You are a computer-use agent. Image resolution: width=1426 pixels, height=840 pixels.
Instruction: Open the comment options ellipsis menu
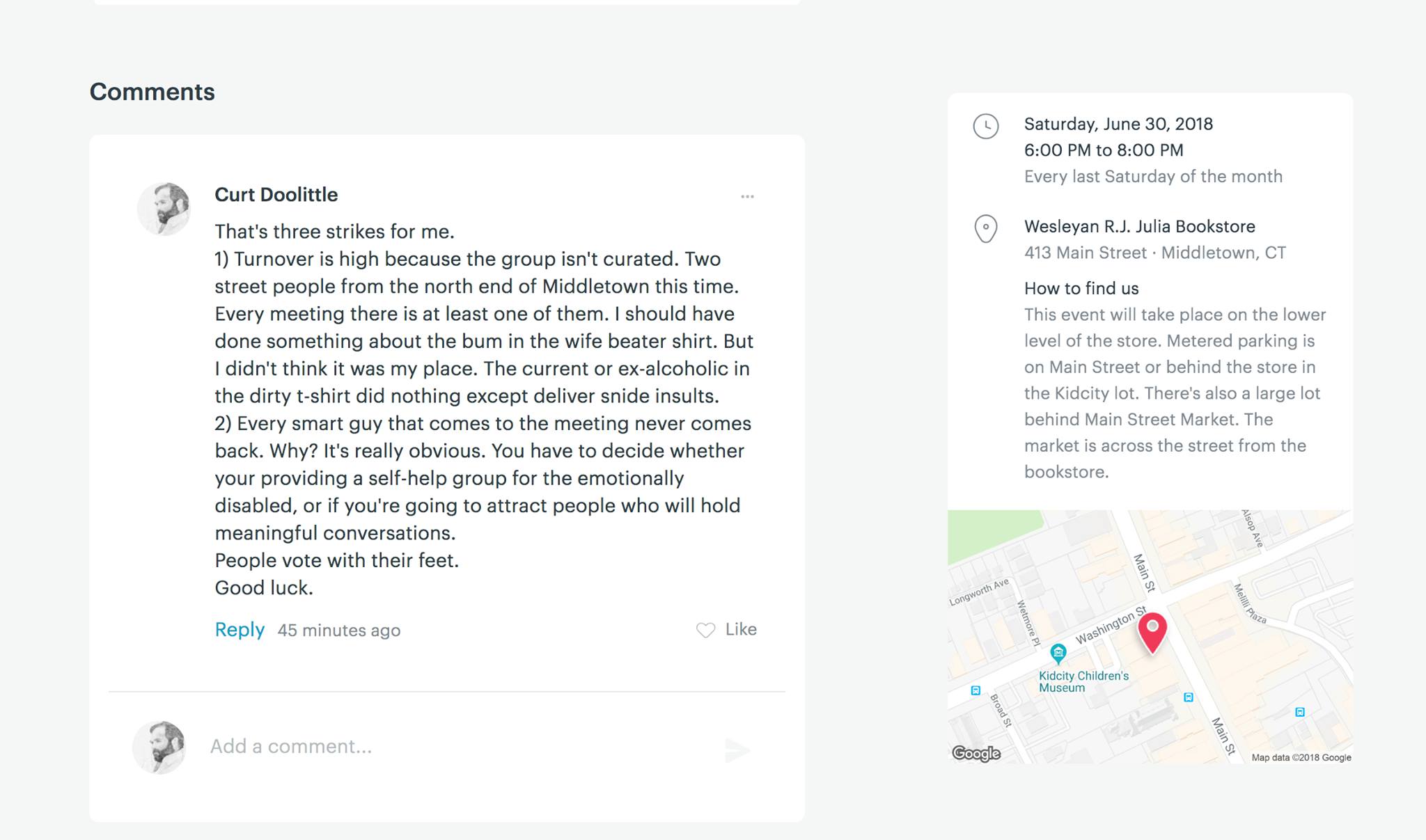747,197
